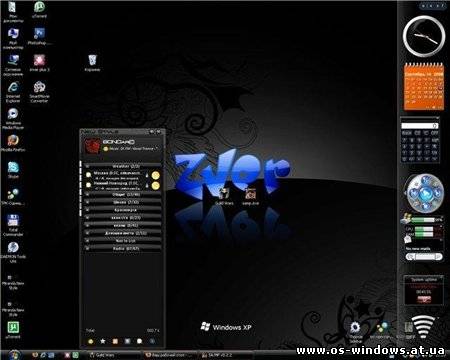
Task: Open the square green uTorrent desktop icon
Action: pyautogui.click(x=13, y=329)
